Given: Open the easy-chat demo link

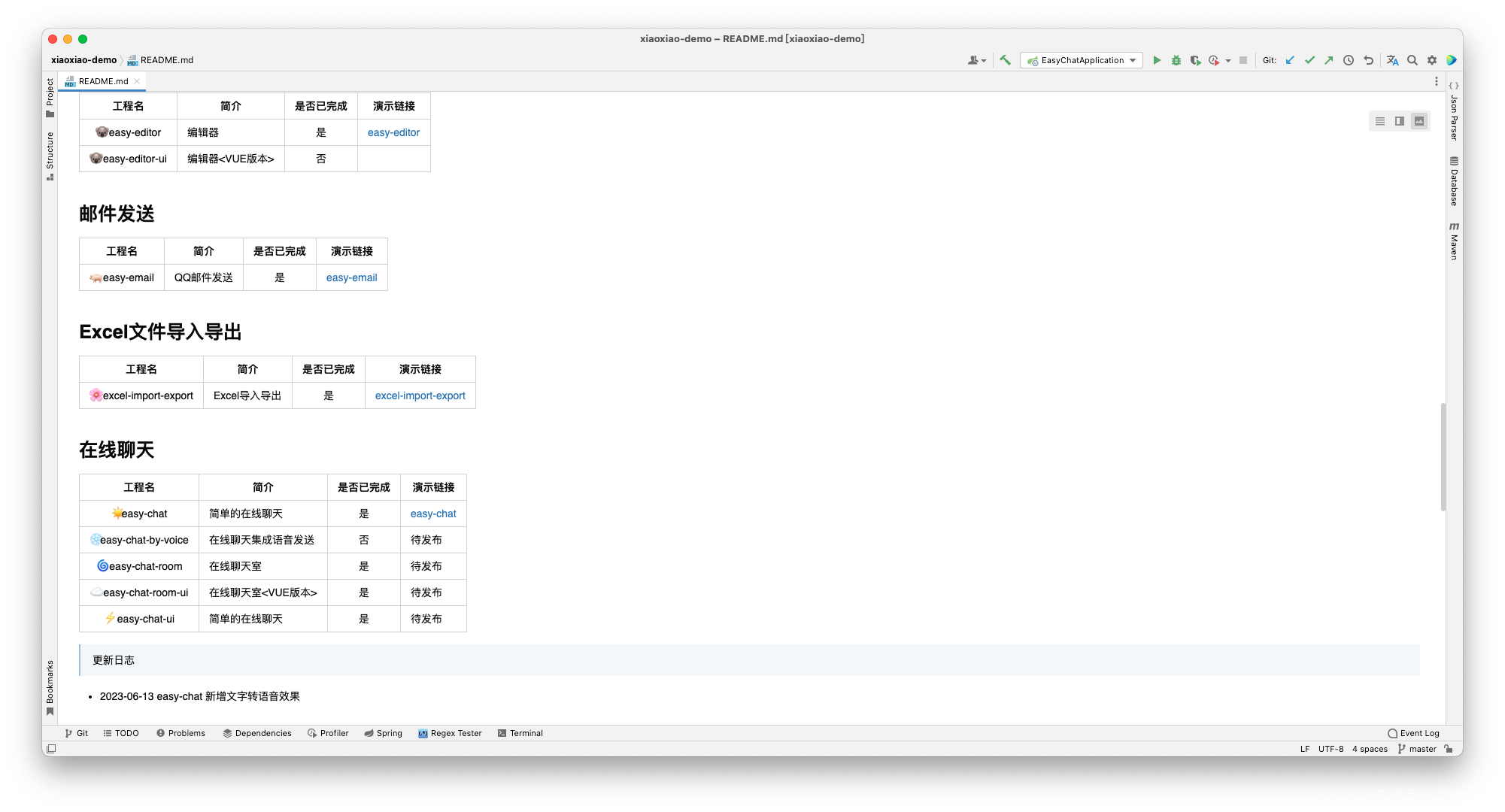Looking at the screenshot, I should tap(433, 514).
